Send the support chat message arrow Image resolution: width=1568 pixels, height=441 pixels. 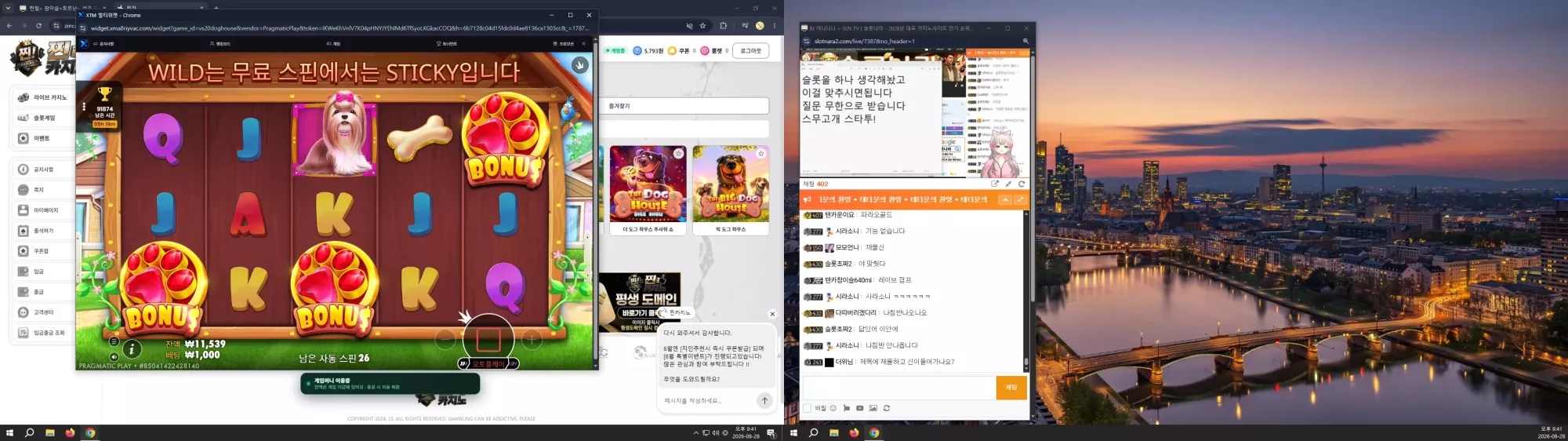764,400
